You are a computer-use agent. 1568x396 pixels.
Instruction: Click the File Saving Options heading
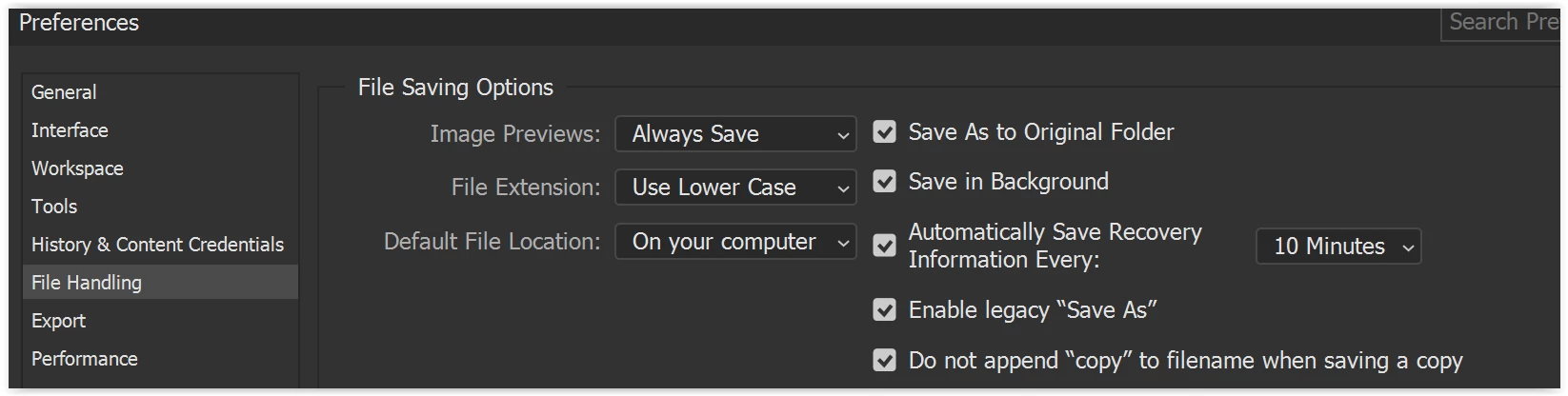(455, 88)
